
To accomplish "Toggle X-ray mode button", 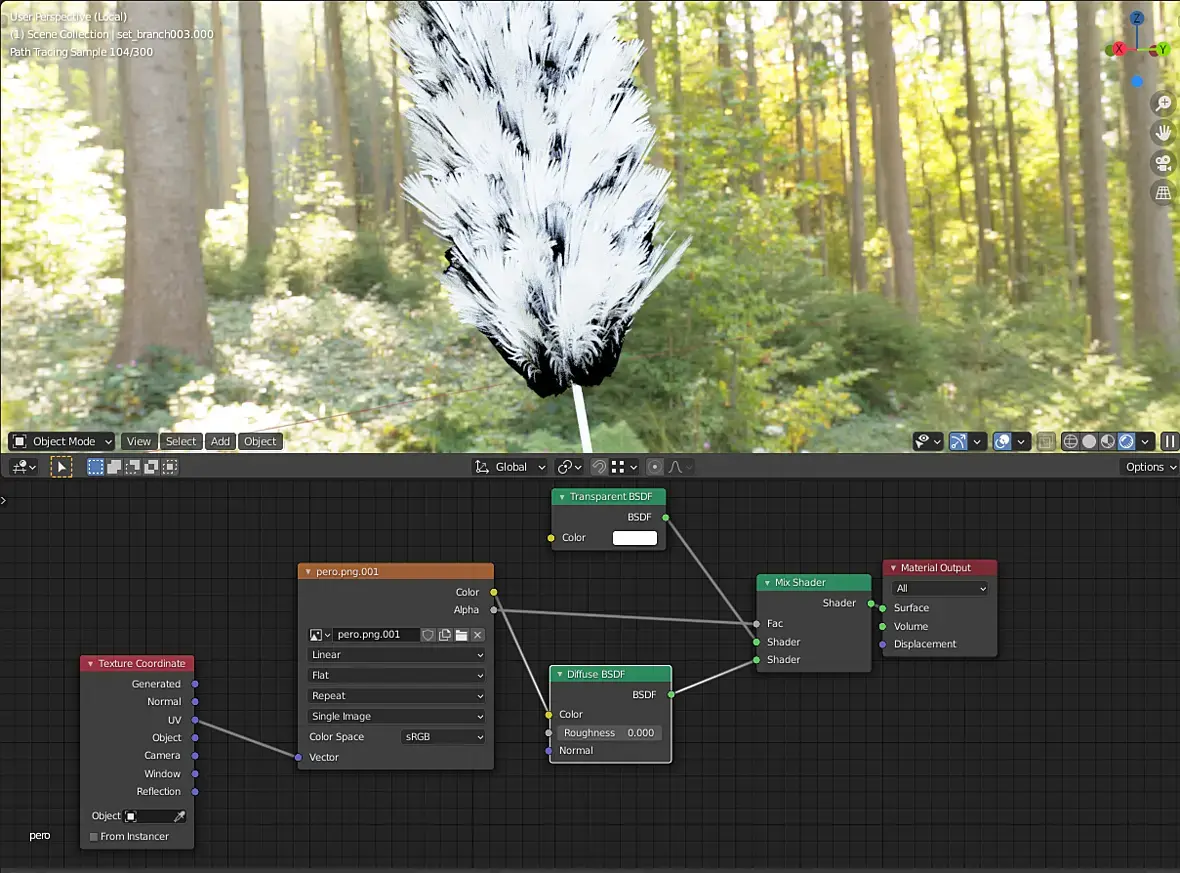I will pos(1045,442).
